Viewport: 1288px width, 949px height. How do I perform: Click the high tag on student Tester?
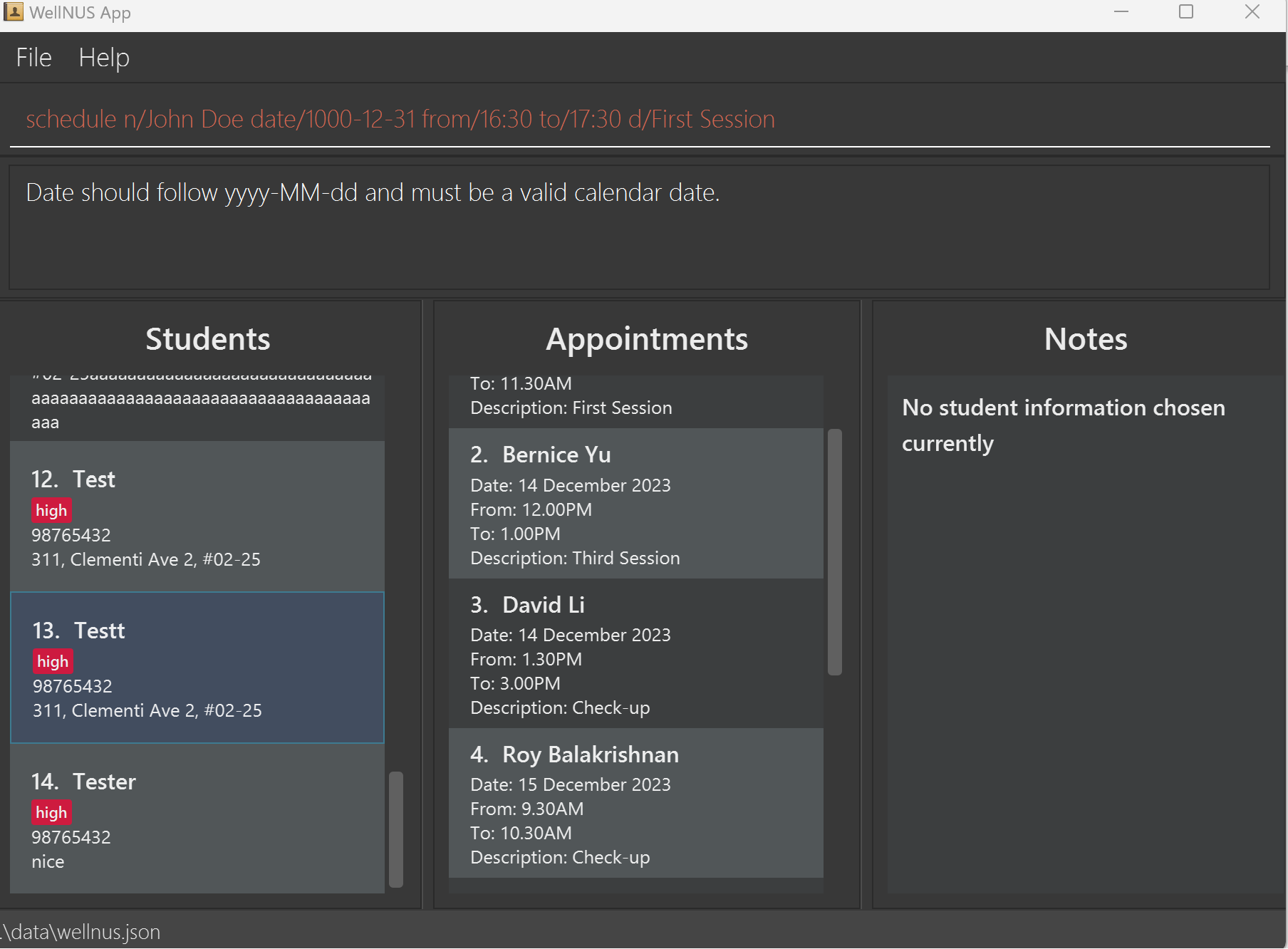51,812
